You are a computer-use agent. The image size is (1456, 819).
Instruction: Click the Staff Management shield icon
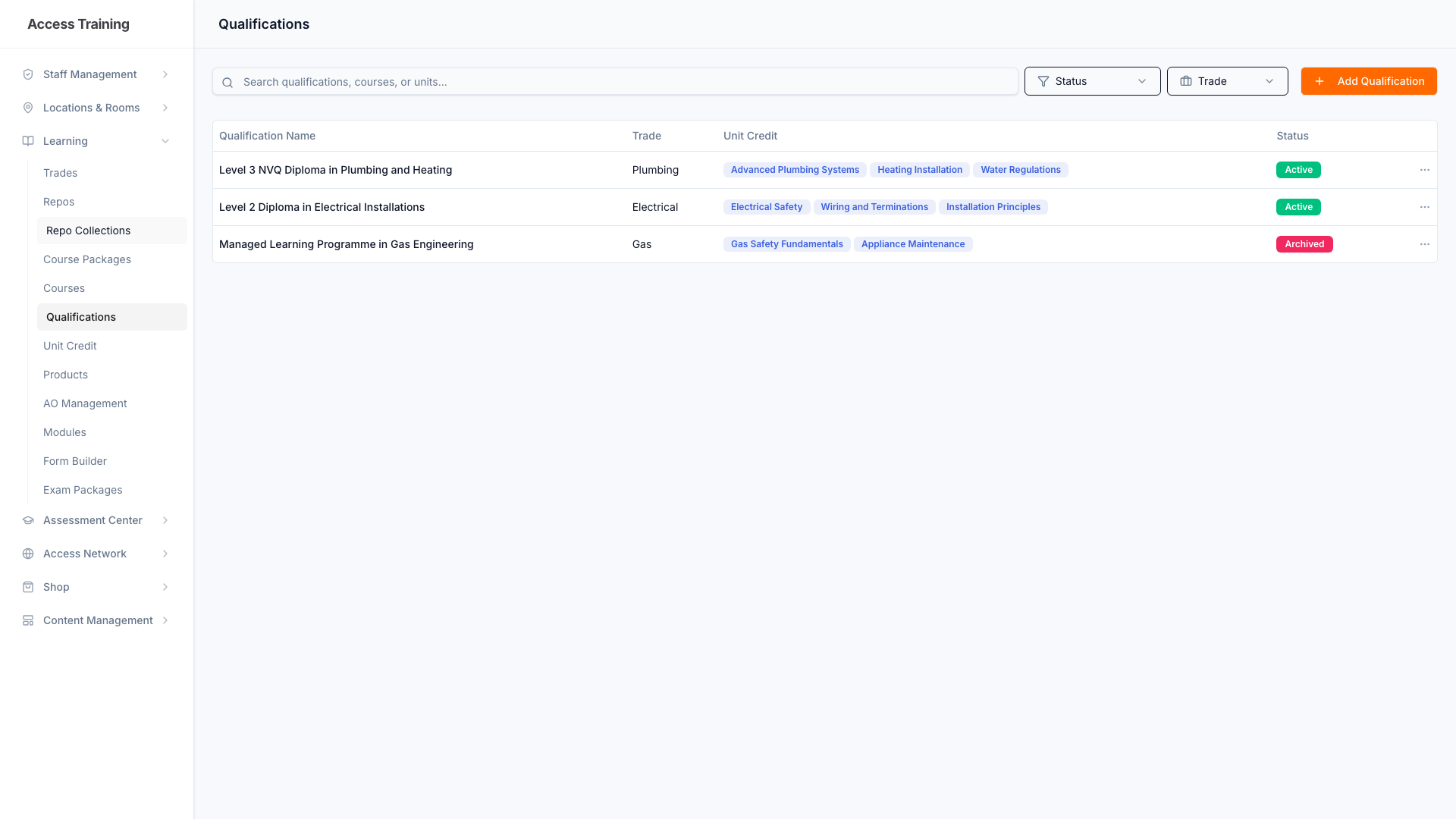point(28,74)
